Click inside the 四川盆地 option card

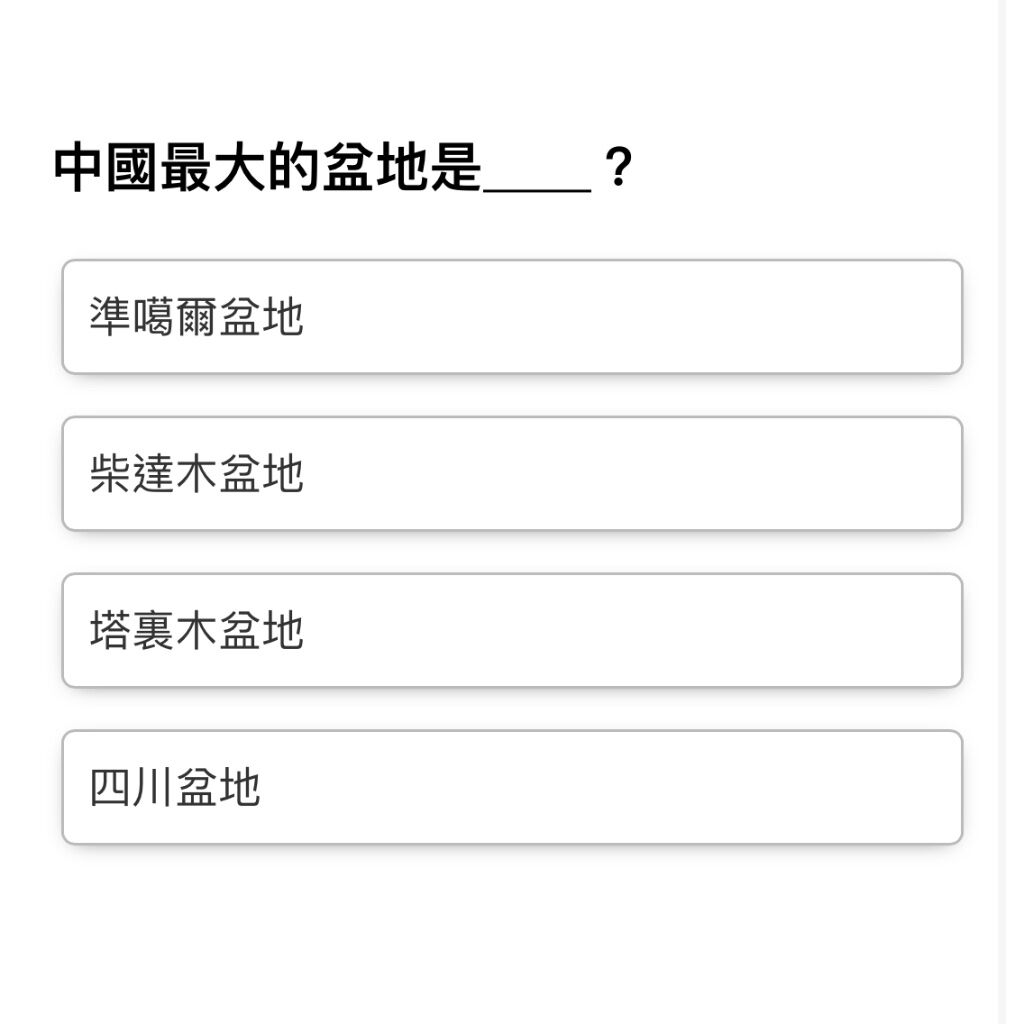[x=512, y=787]
